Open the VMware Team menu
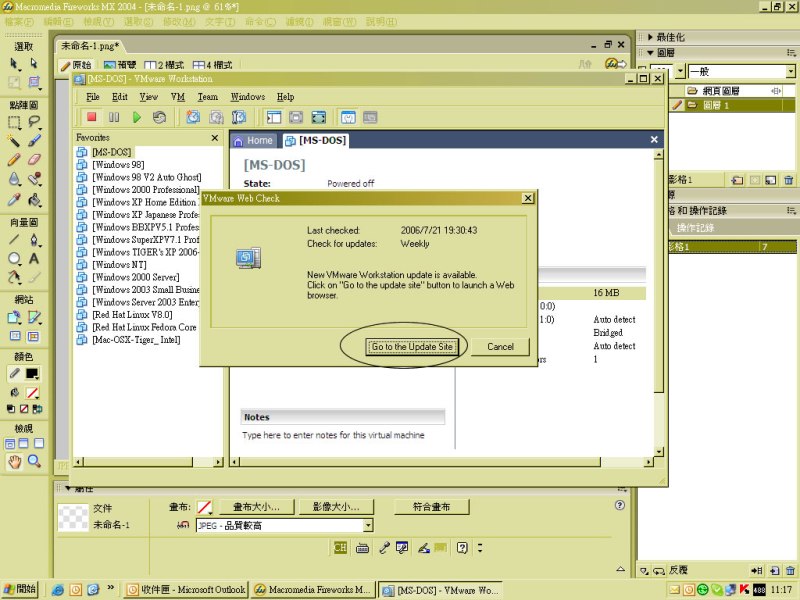 click(x=208, y=97)
